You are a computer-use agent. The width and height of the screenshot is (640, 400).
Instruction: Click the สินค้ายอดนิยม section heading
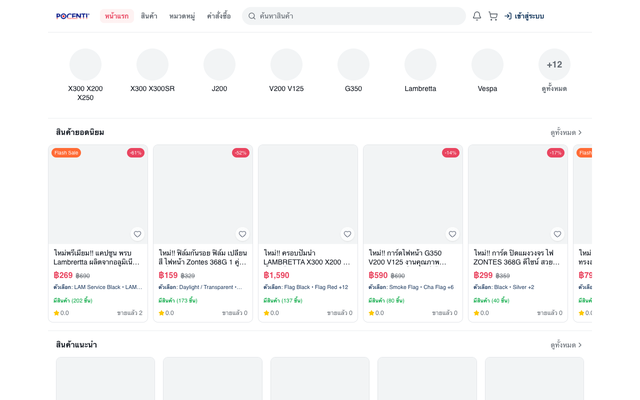(x=80, y=132)
